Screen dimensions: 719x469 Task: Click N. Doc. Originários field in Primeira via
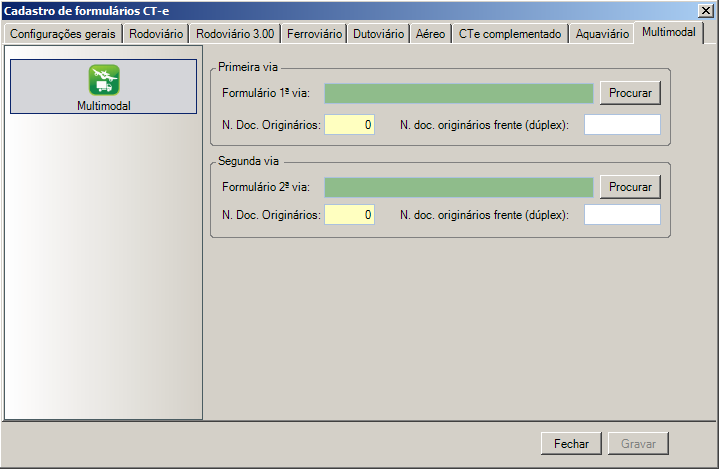pos(349,125)
